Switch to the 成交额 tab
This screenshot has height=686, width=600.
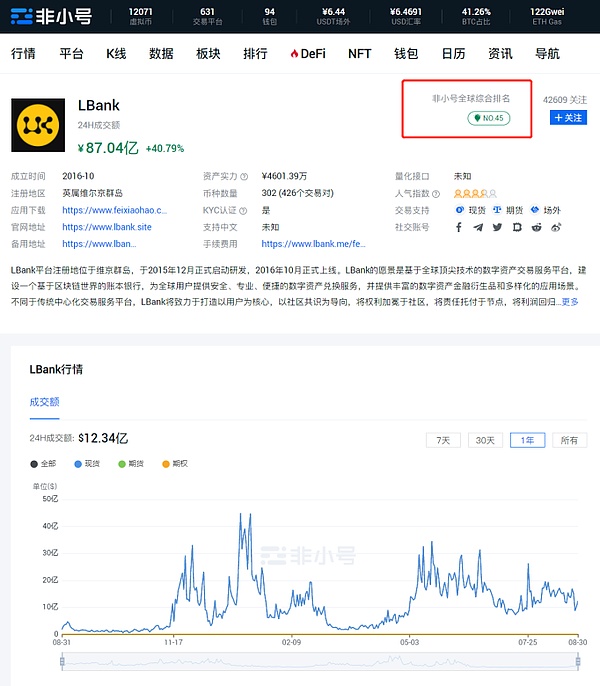coord(45,403)
